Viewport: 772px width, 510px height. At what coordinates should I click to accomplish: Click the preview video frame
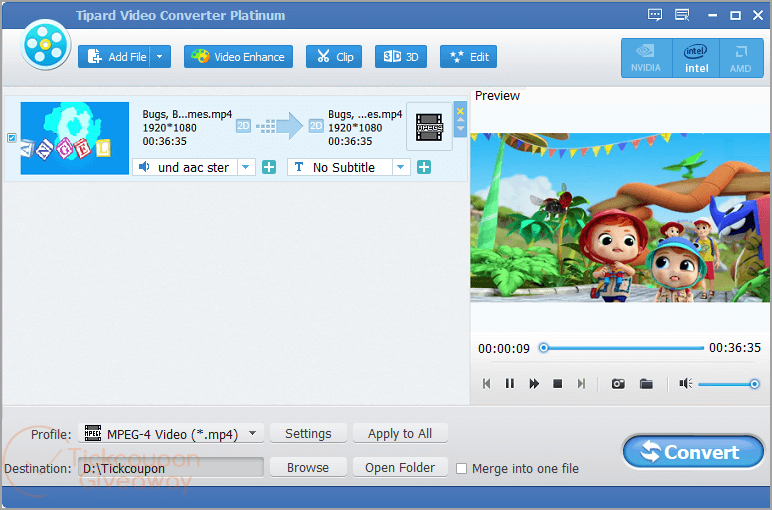point(620,217)
